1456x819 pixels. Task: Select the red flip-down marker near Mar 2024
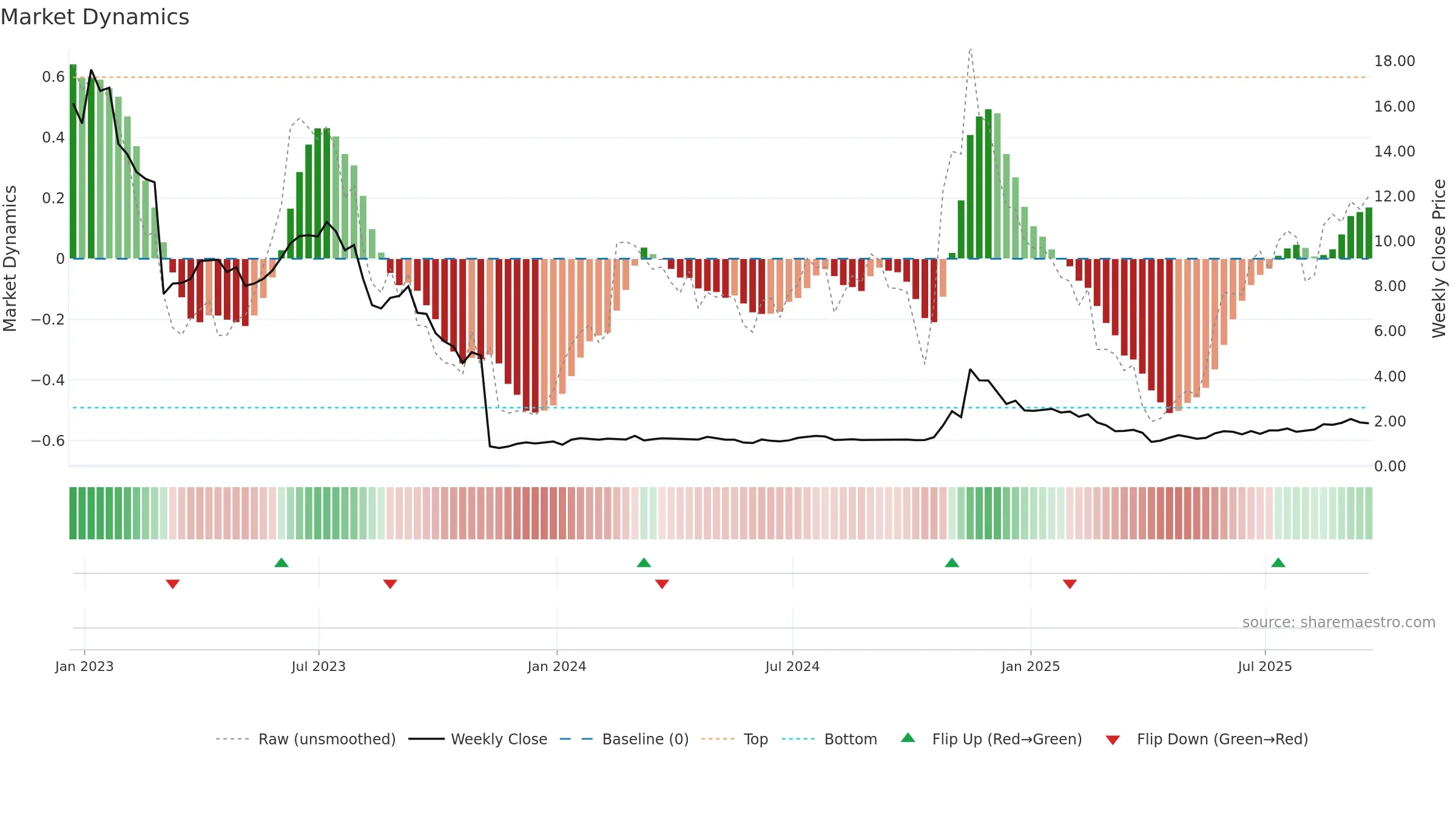(662, 584)
